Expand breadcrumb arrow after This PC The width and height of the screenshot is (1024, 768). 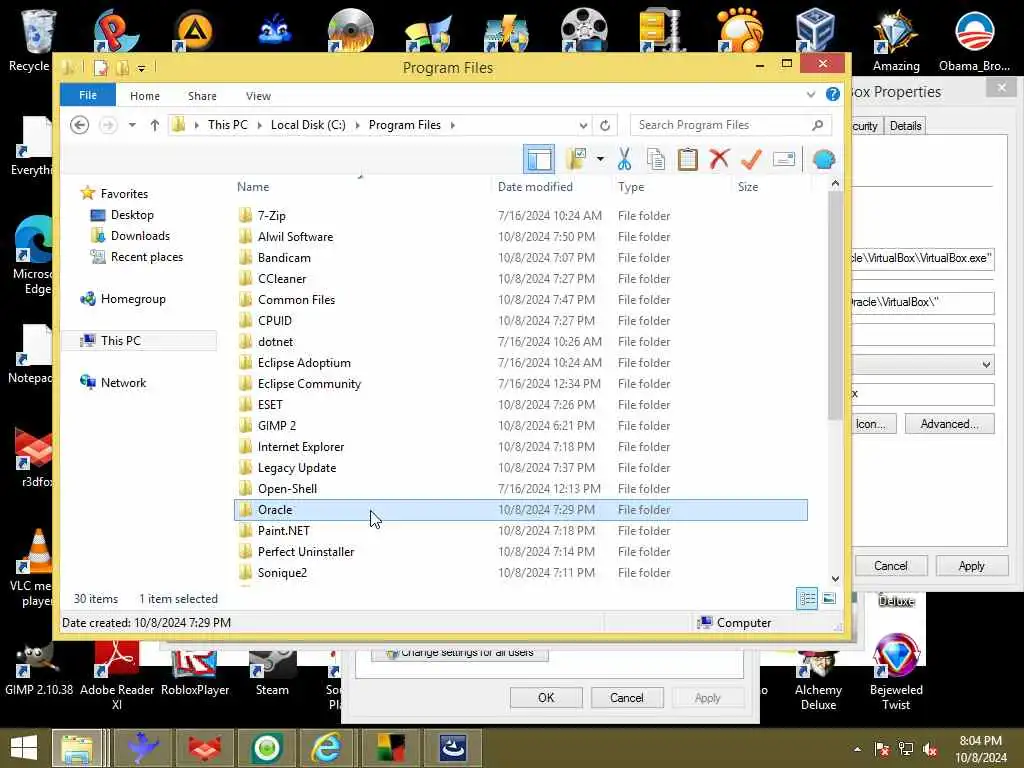(259, 125)
